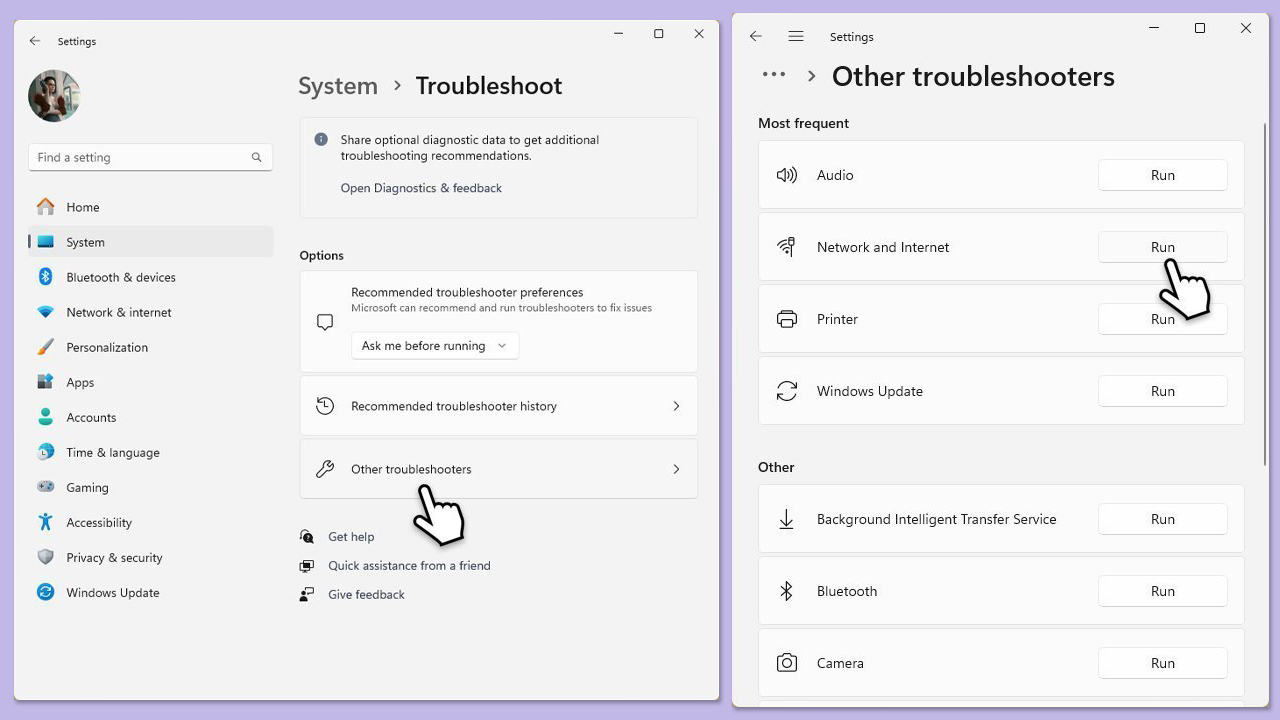Open Apps settings page
This screenshot has height=720, width=1280.
[x=150, y=382]
